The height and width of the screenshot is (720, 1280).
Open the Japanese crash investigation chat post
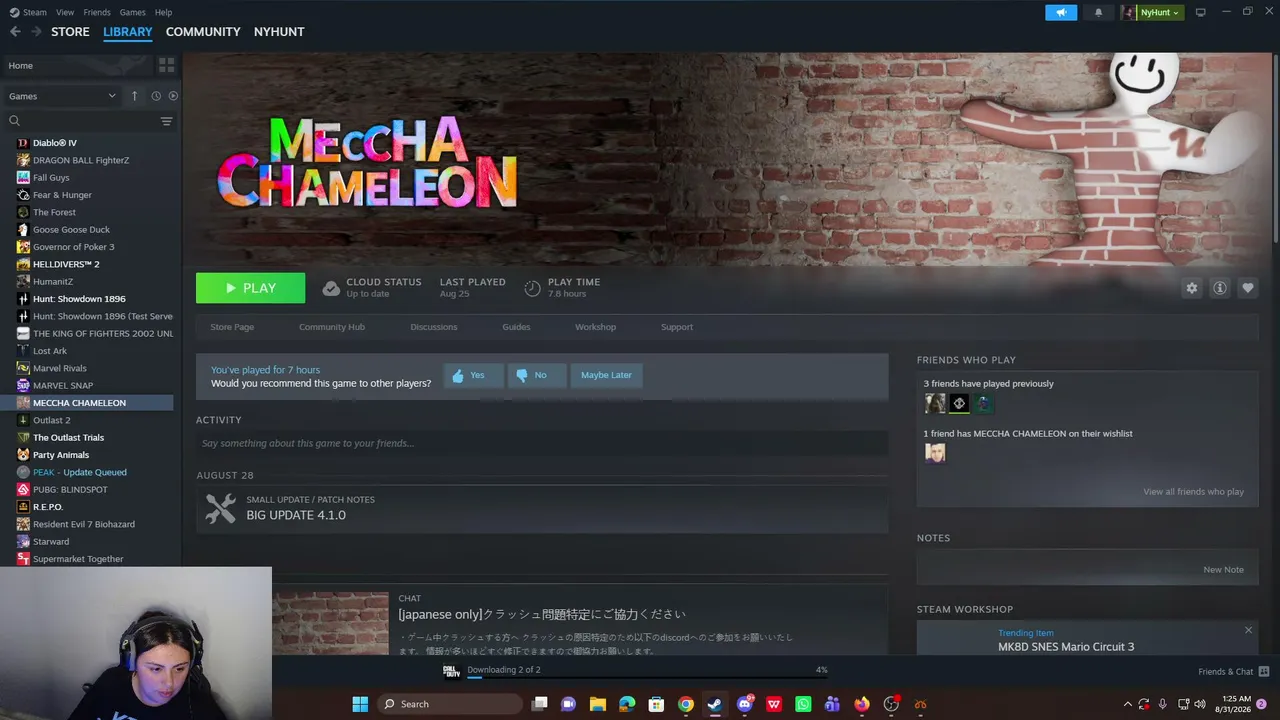(542, 614)
